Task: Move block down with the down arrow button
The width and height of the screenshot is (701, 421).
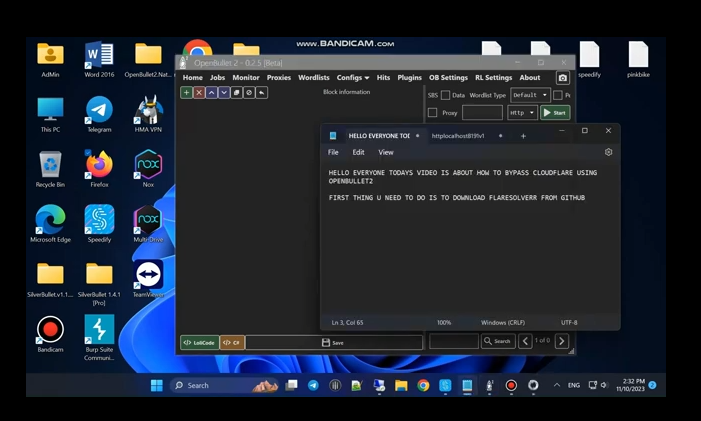Action: [x=224, y=93]
